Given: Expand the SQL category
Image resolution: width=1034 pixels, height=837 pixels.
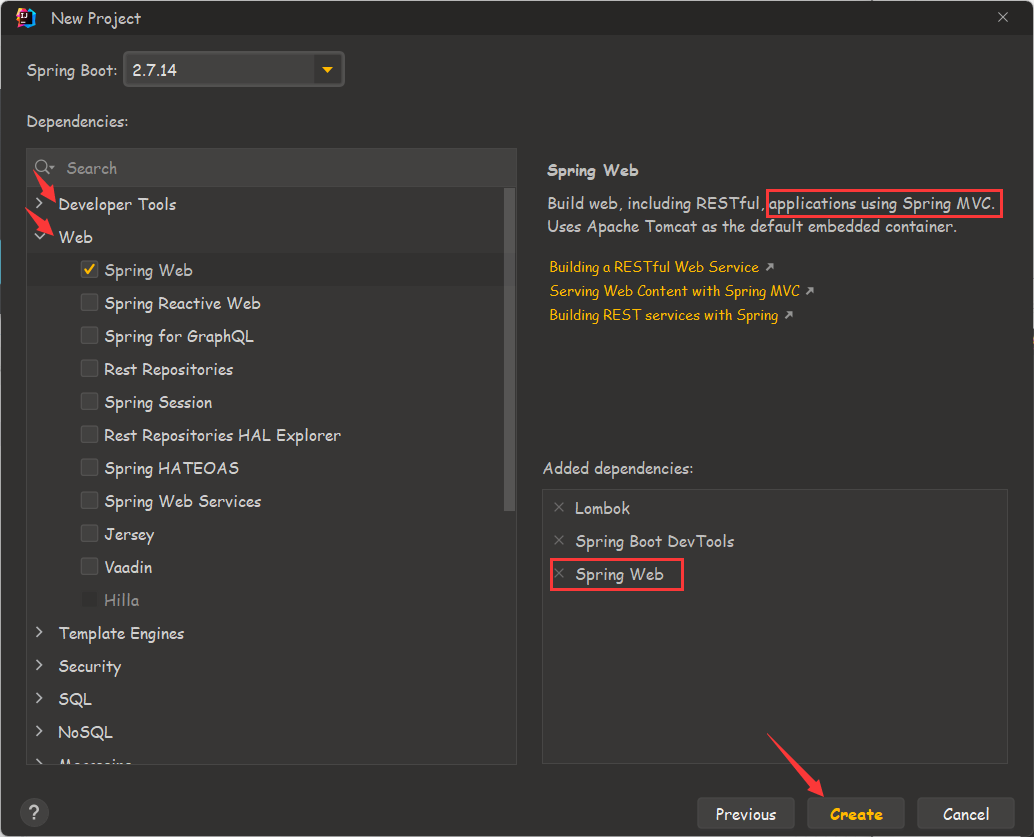Looking at the screenshot, I should click(40, 698).
